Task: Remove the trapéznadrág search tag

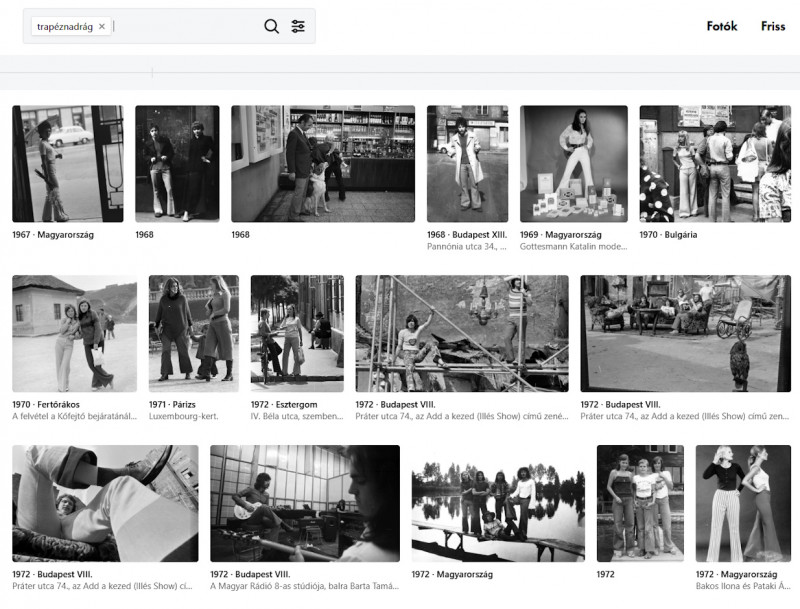Action: tap(102, 27)
